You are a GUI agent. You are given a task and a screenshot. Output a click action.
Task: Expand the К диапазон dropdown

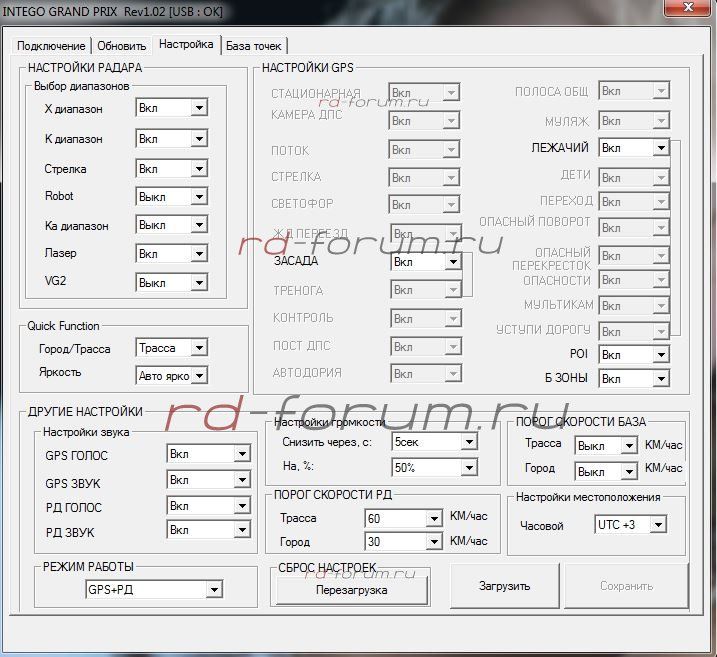tap(171, 139)
